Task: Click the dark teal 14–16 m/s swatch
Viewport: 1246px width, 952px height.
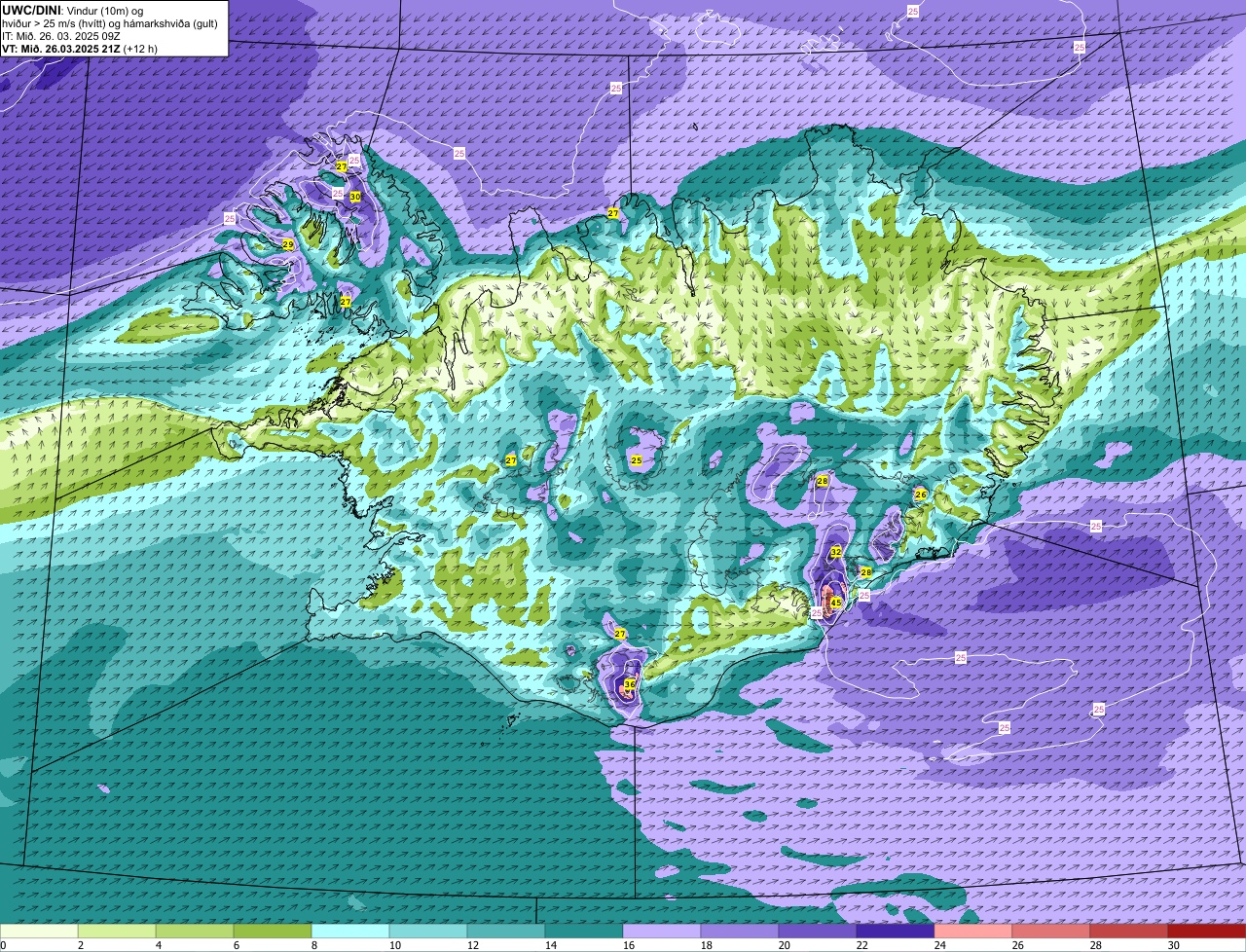Action: pyautogui.click(x=584, y=932)
